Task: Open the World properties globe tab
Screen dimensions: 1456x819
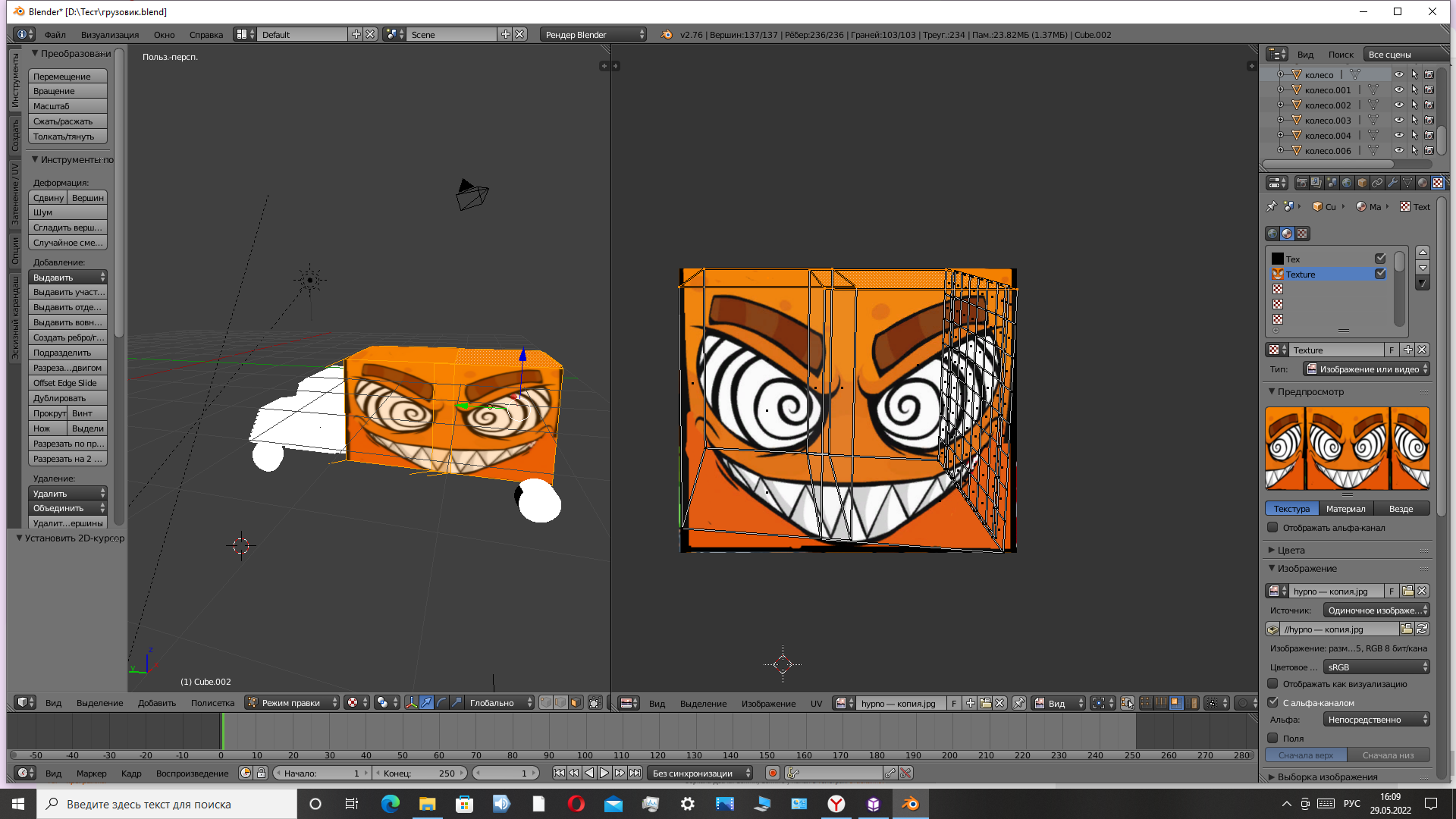Action: pos(1347,183)
